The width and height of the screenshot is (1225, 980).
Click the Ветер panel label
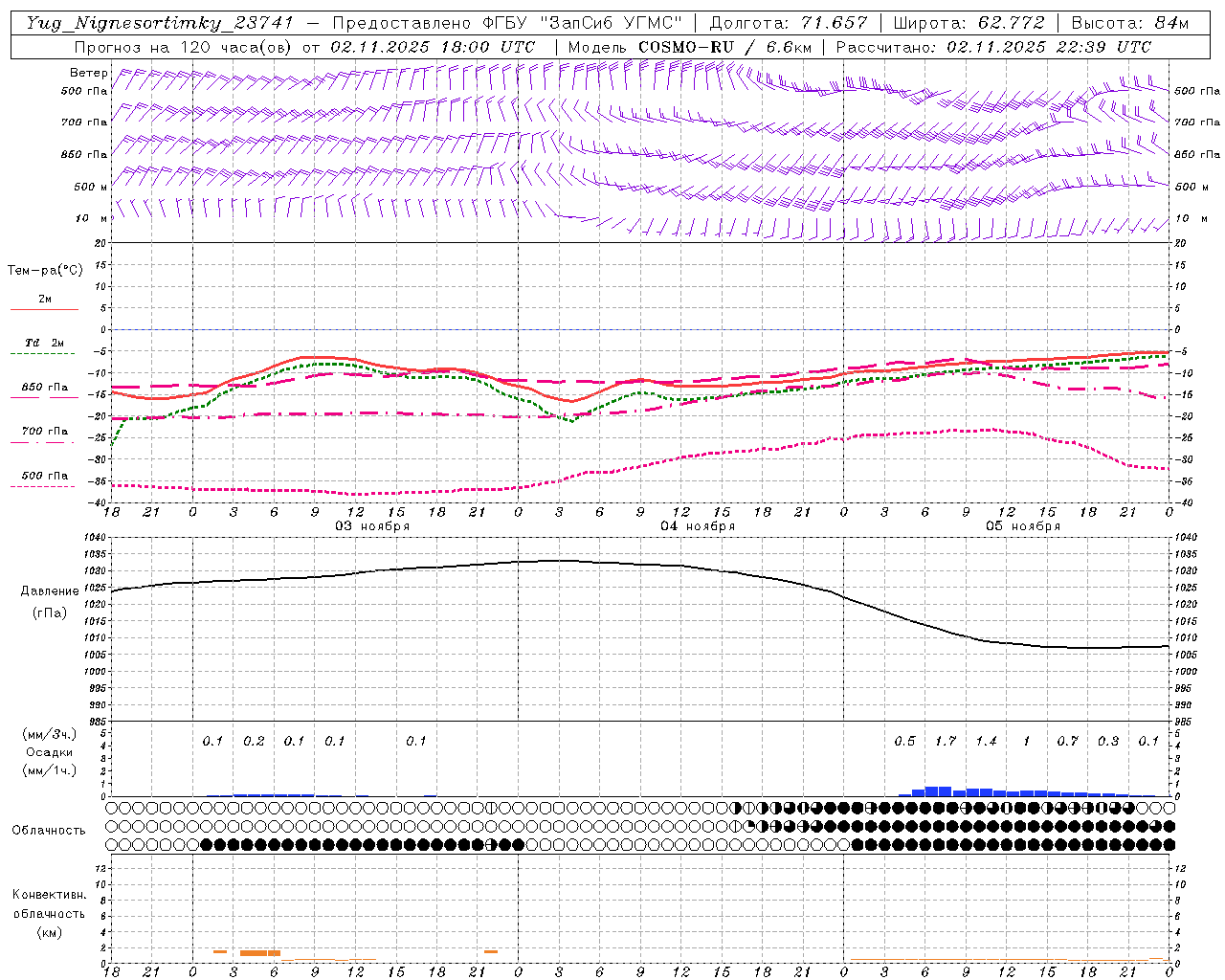(89, 73)
